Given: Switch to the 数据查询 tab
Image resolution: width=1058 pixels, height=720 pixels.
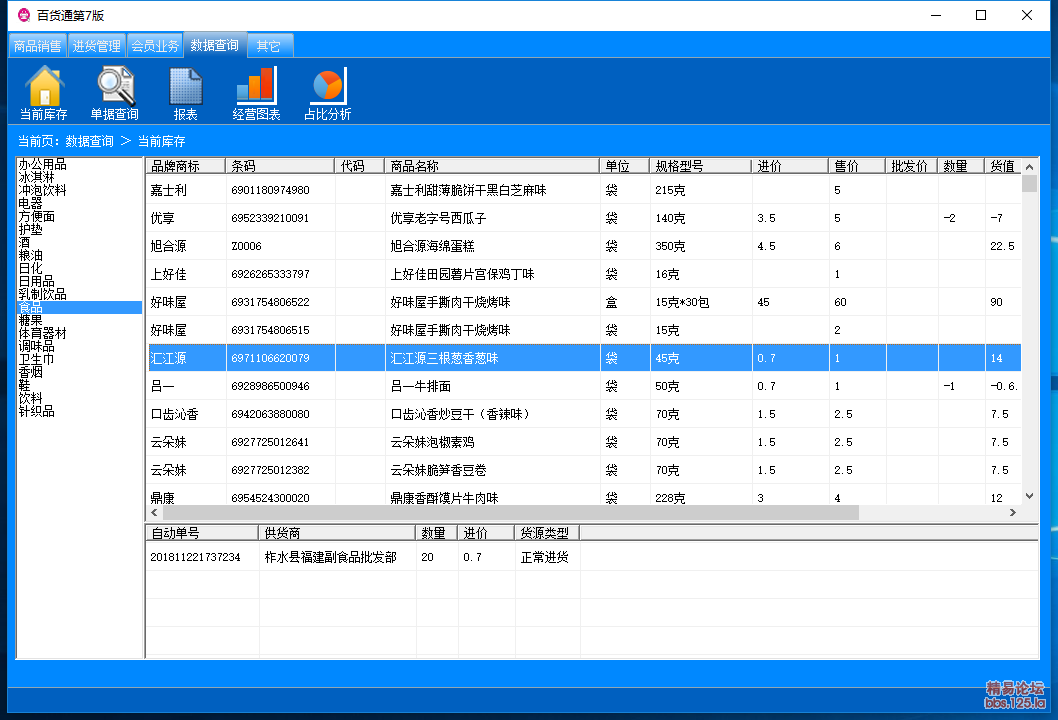Looking at the screenshot, I should click(x=215, y=45).
